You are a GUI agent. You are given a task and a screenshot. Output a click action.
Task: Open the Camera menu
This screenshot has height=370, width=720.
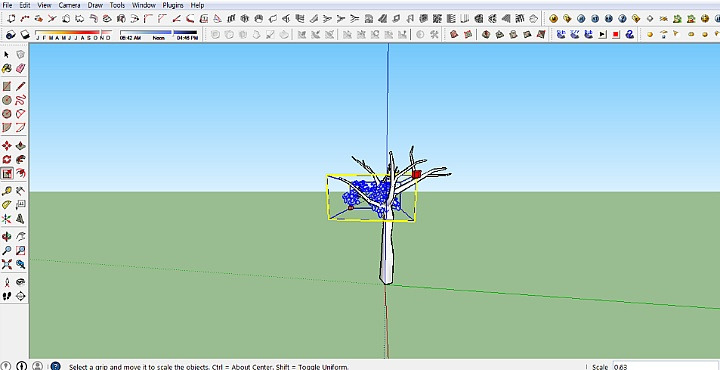point(69,5)
